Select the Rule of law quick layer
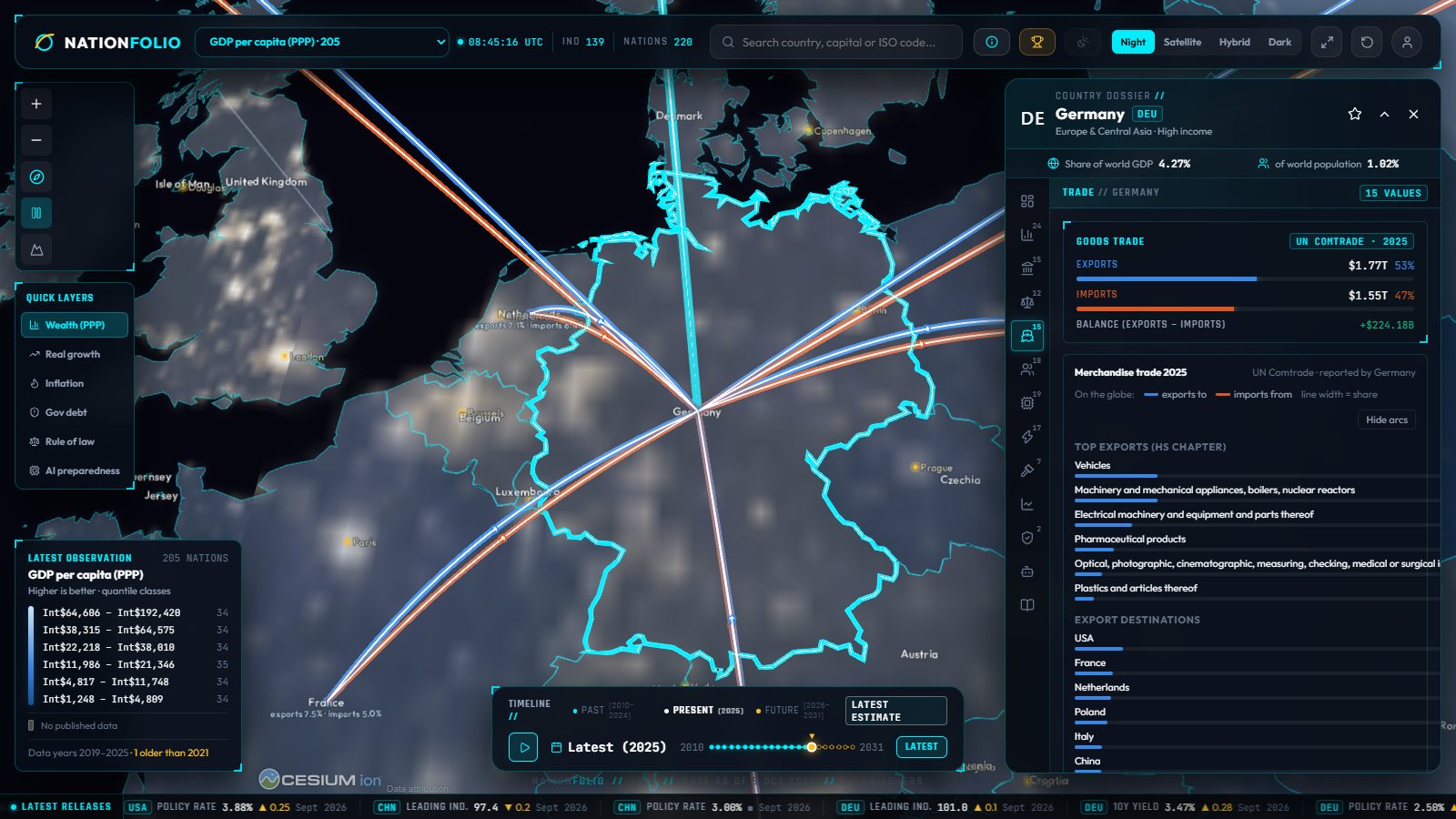Screen dimensions: 1456x819 tap(75, 441)
